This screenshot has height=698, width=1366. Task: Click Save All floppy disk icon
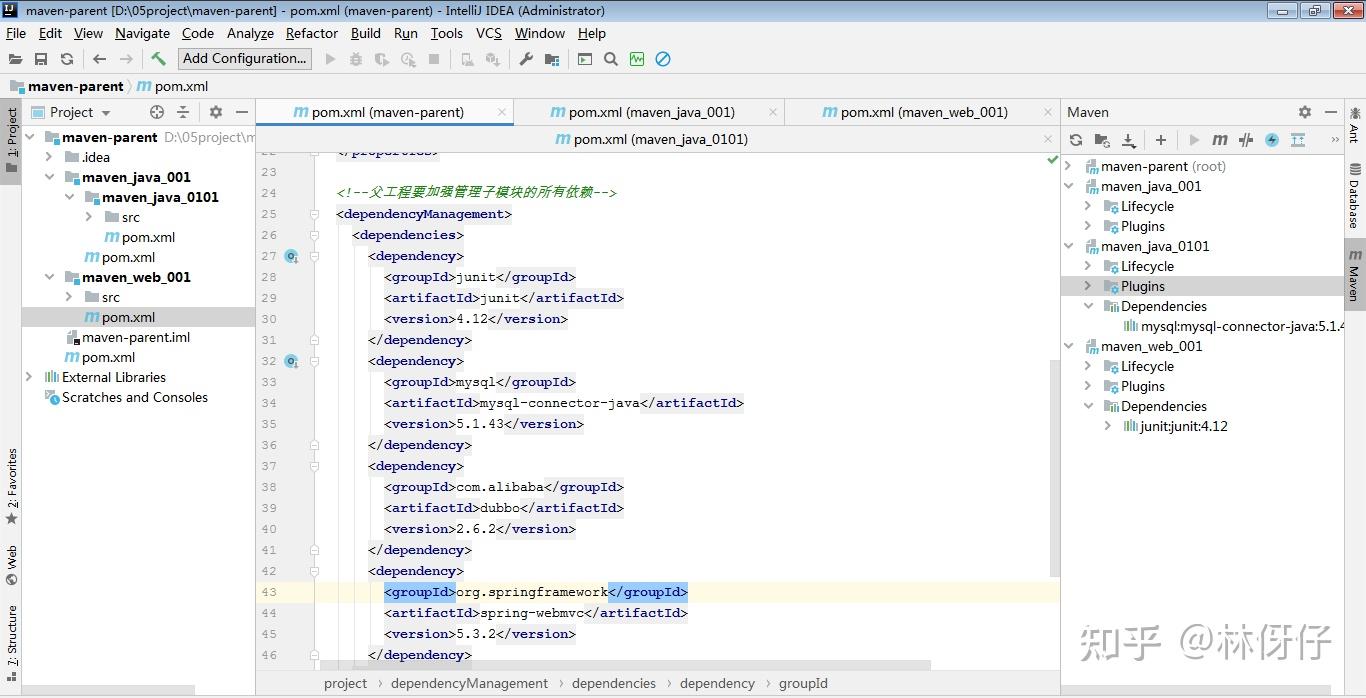click(41, 59)
